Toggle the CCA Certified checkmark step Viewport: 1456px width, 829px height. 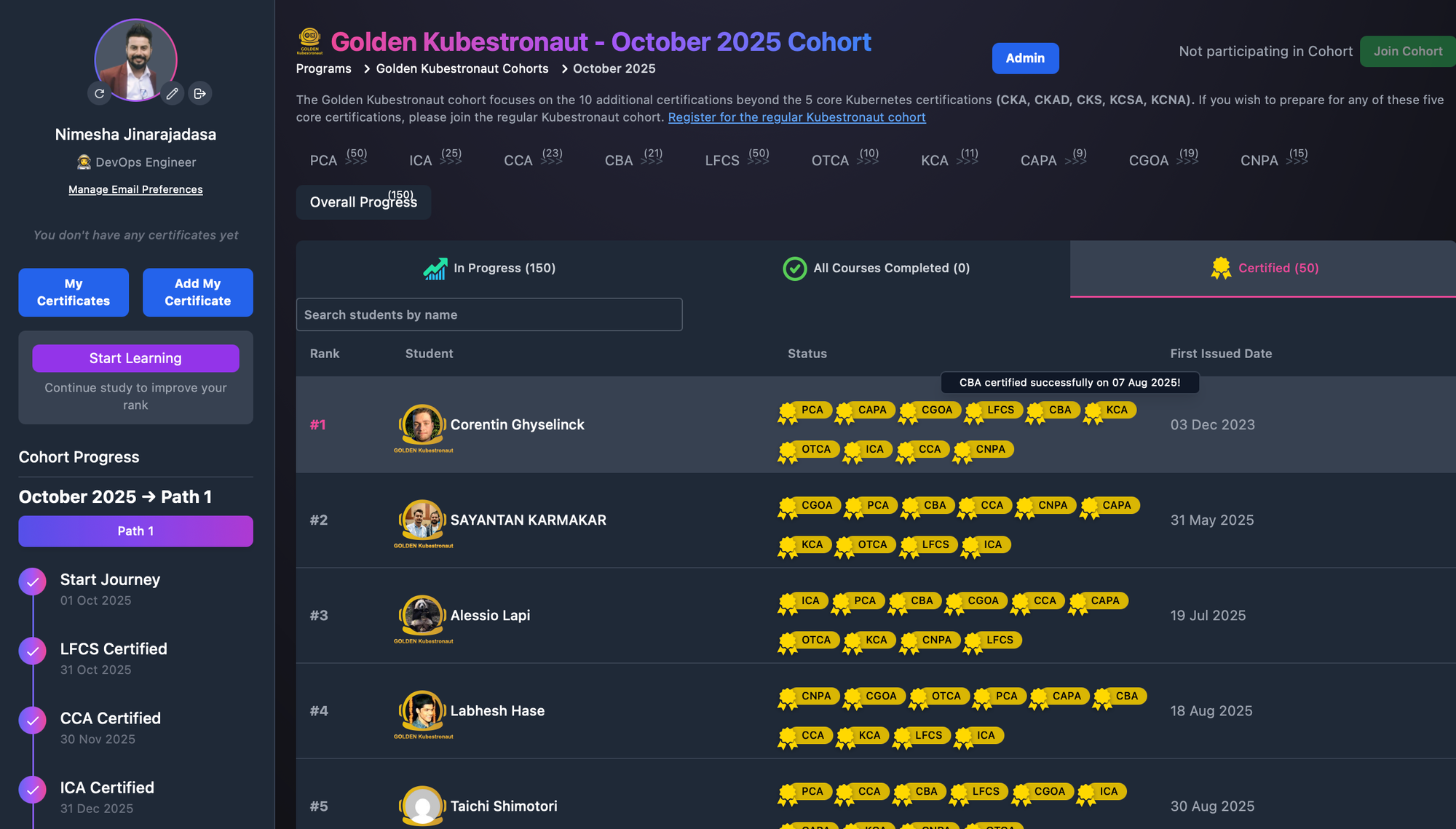(x=33, y=721)
